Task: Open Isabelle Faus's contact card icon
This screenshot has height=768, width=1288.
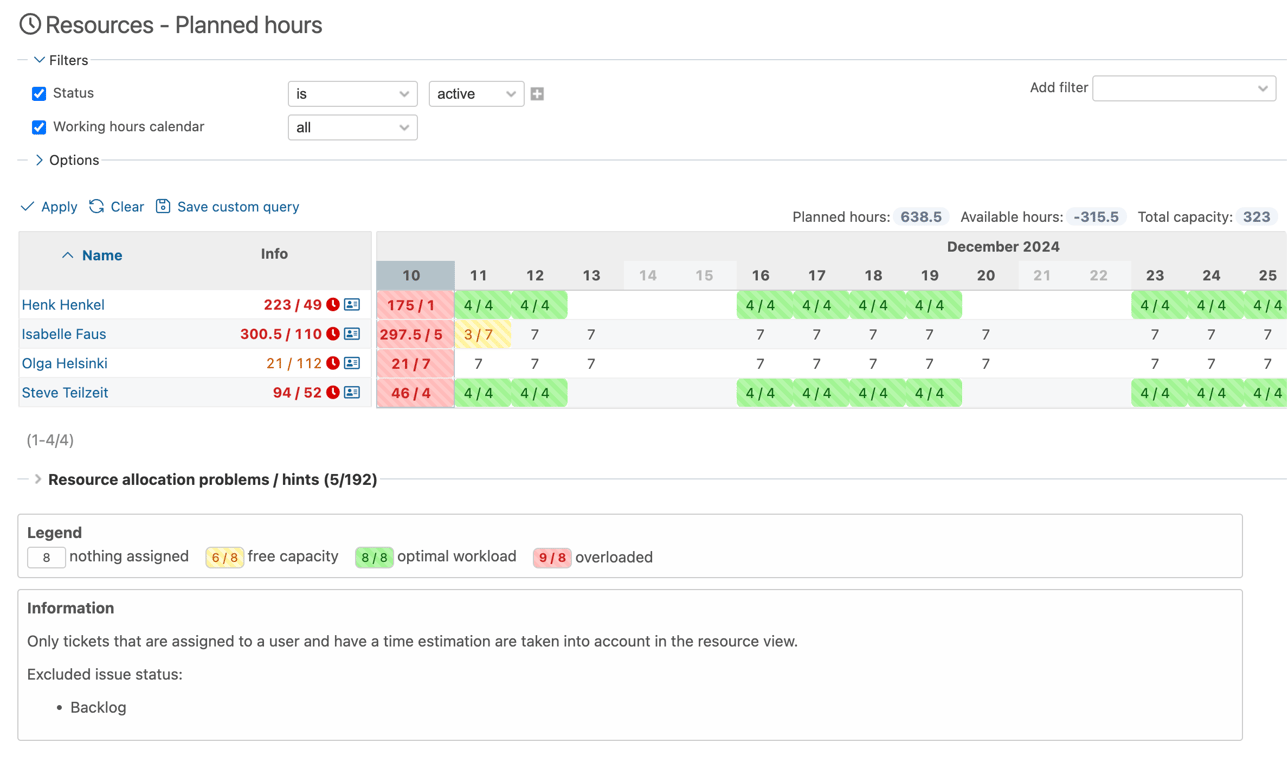Action: pyautogui.click(x=352, y=334)
